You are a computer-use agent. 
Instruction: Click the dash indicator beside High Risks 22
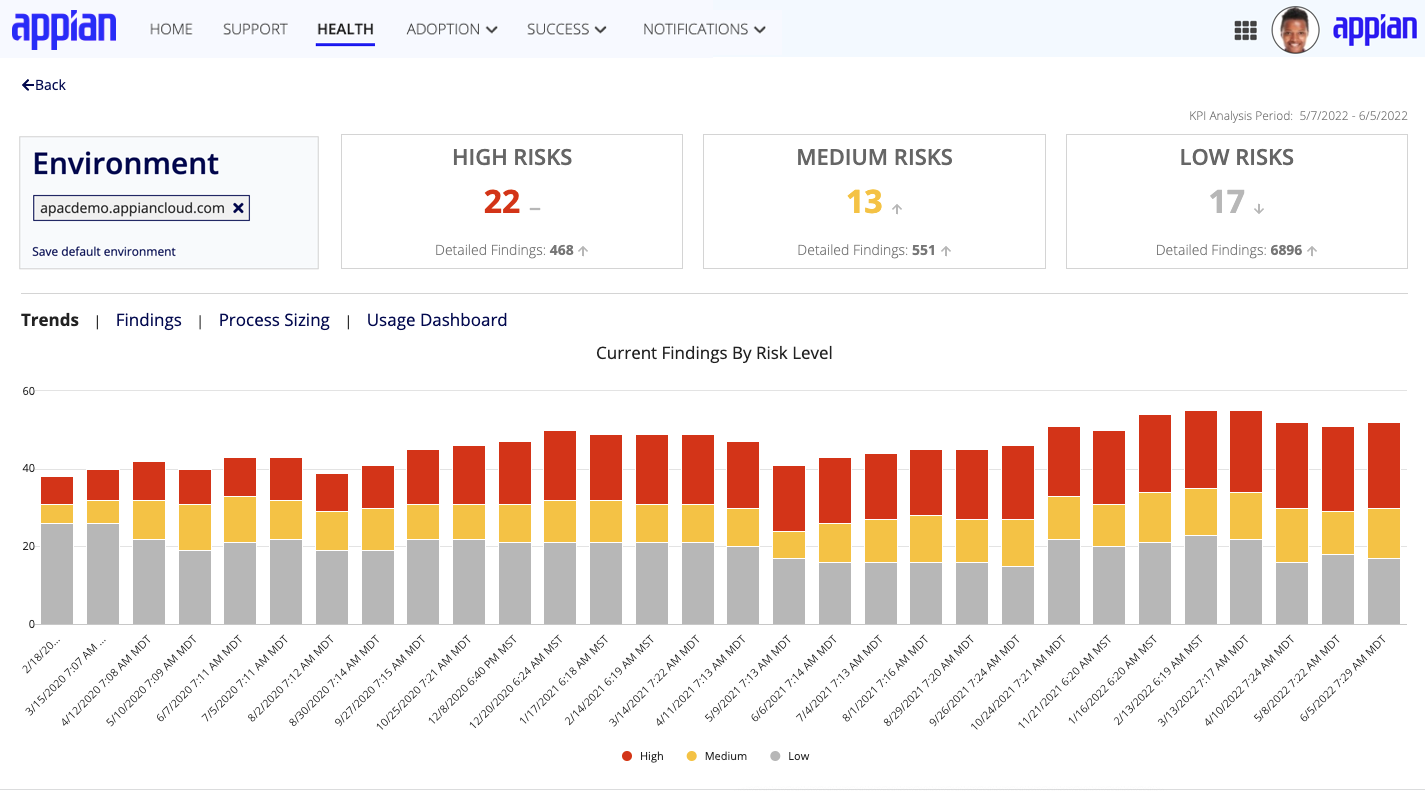[x=535, y=209]
